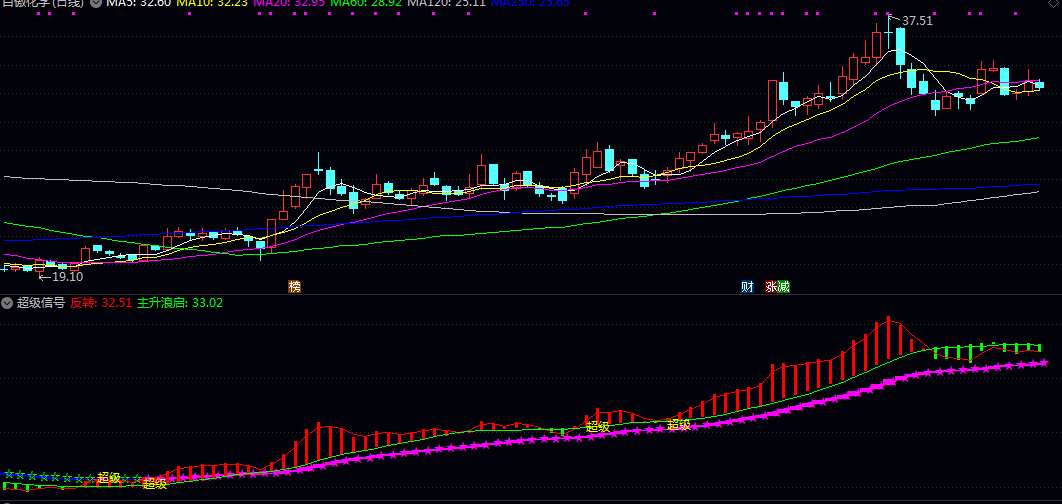Click the 减 marker icon
Screen dimensions: 1062x504
(x=784, y=287)
